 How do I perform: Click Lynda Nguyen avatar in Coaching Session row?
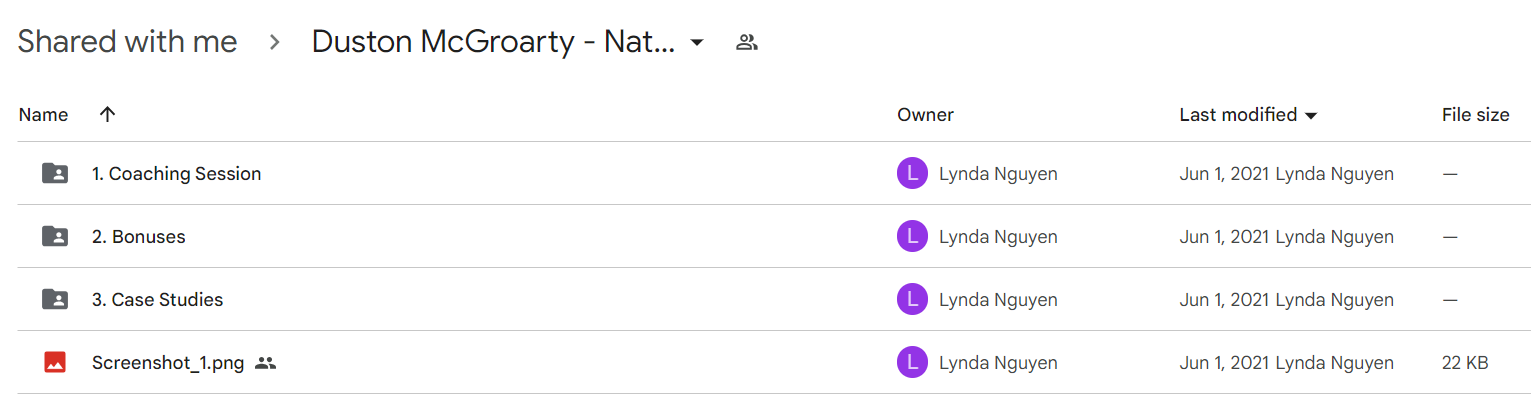click(x=912, y=174)
